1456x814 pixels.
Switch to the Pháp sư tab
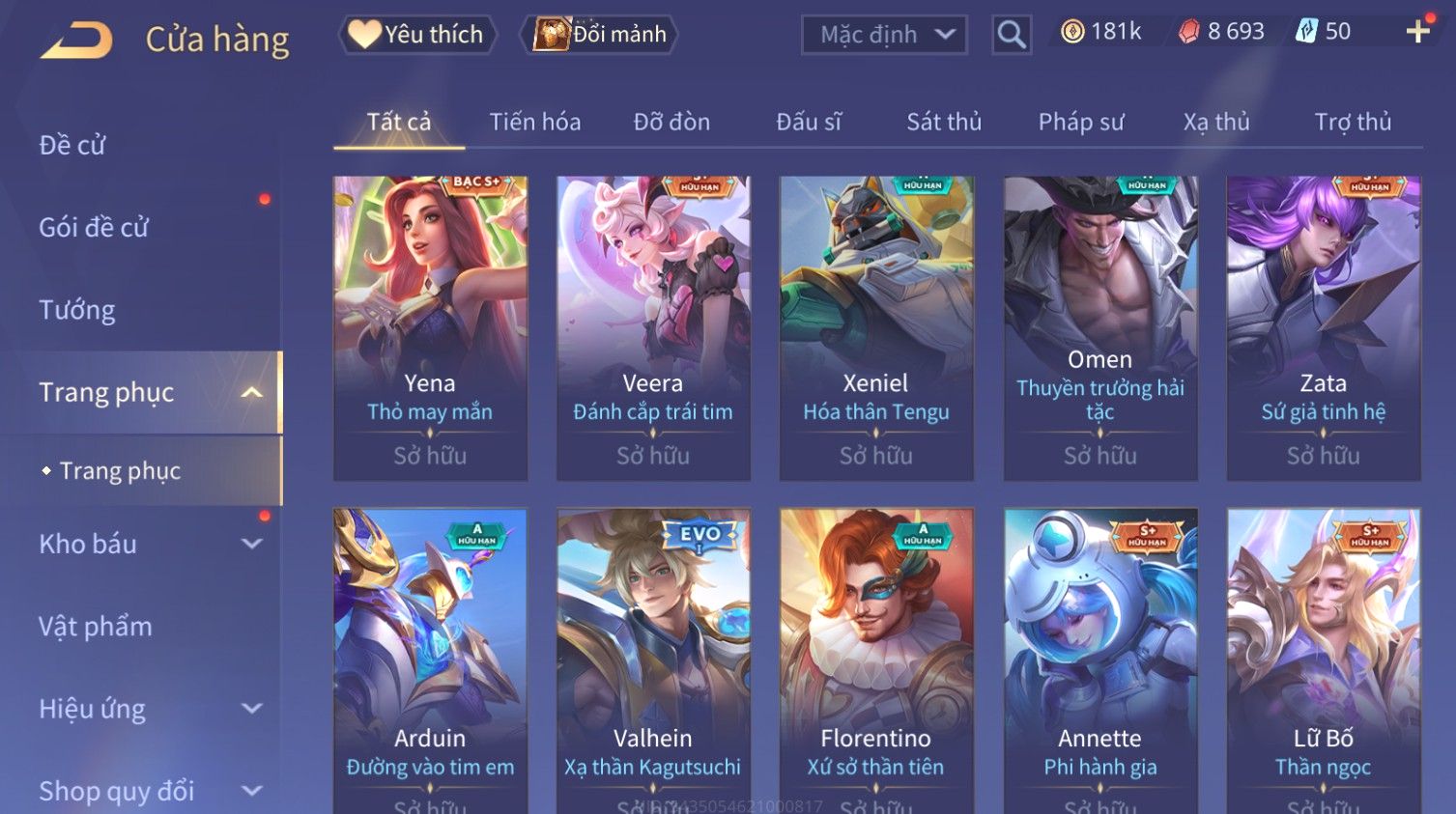click(x=1081, y=122)
